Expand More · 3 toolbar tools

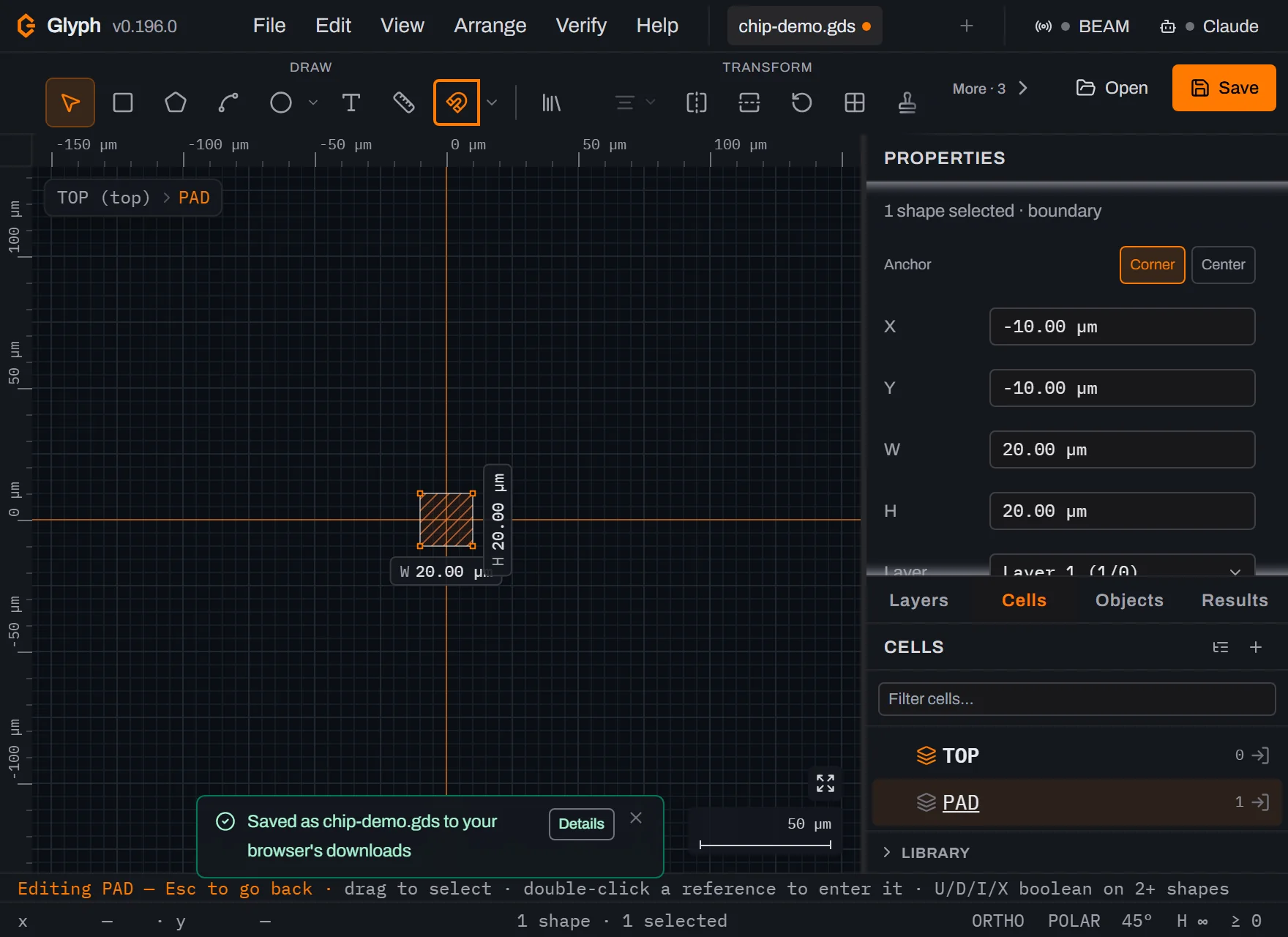point(989,89)
